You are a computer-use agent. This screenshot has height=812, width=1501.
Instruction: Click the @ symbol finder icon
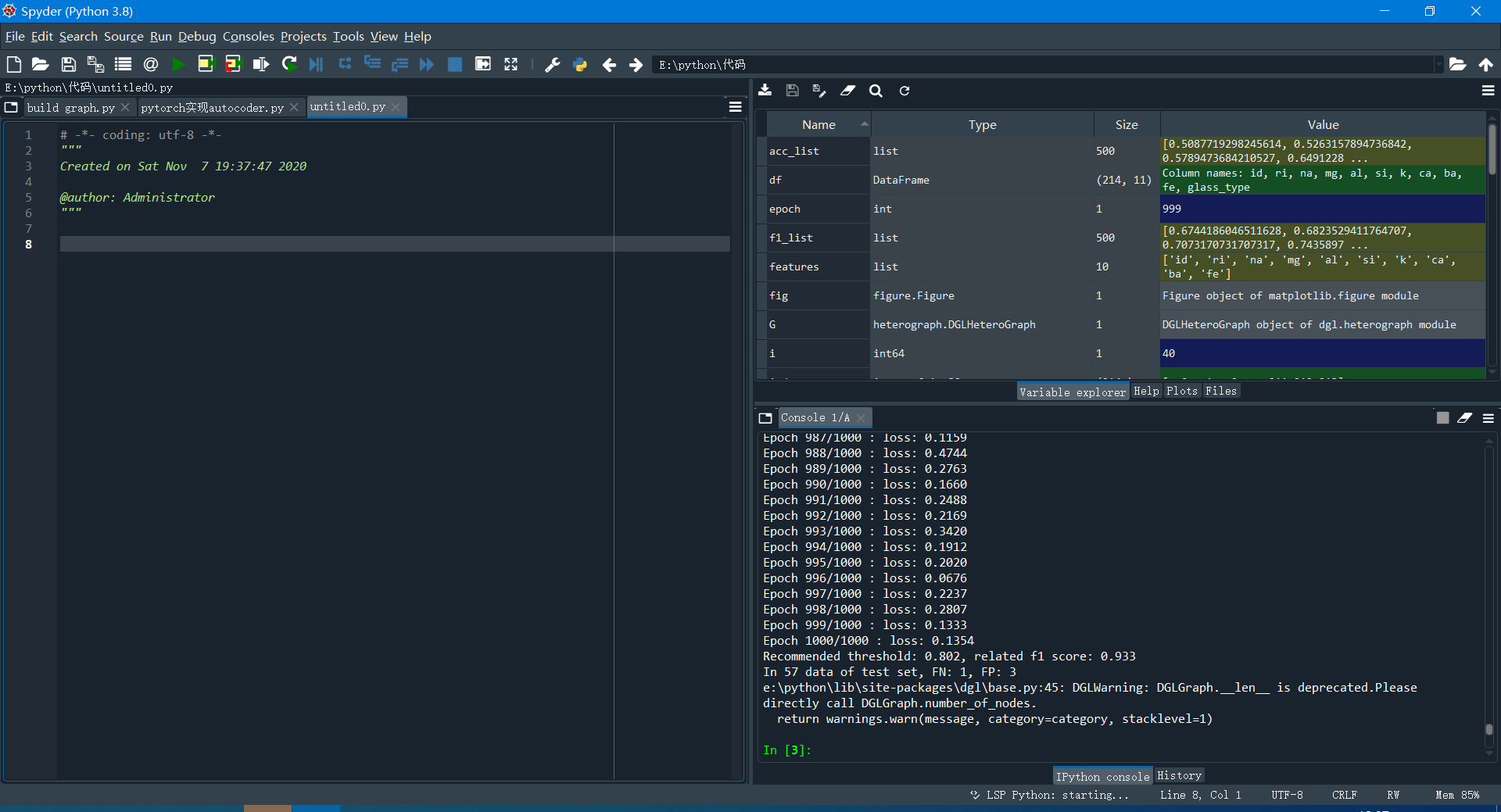coord(151,64)
